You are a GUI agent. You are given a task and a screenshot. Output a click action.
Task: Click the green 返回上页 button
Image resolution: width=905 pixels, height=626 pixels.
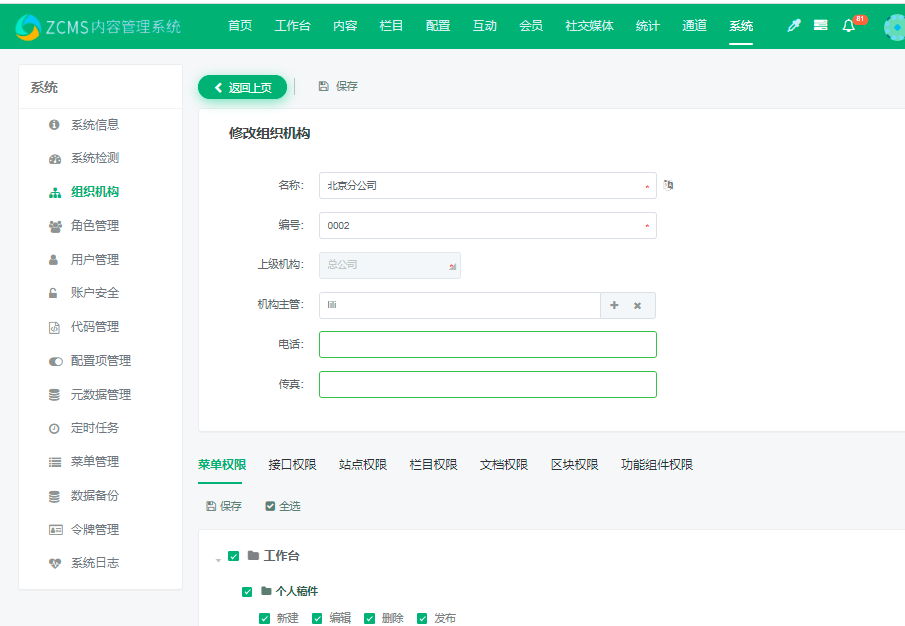[242, 87]
